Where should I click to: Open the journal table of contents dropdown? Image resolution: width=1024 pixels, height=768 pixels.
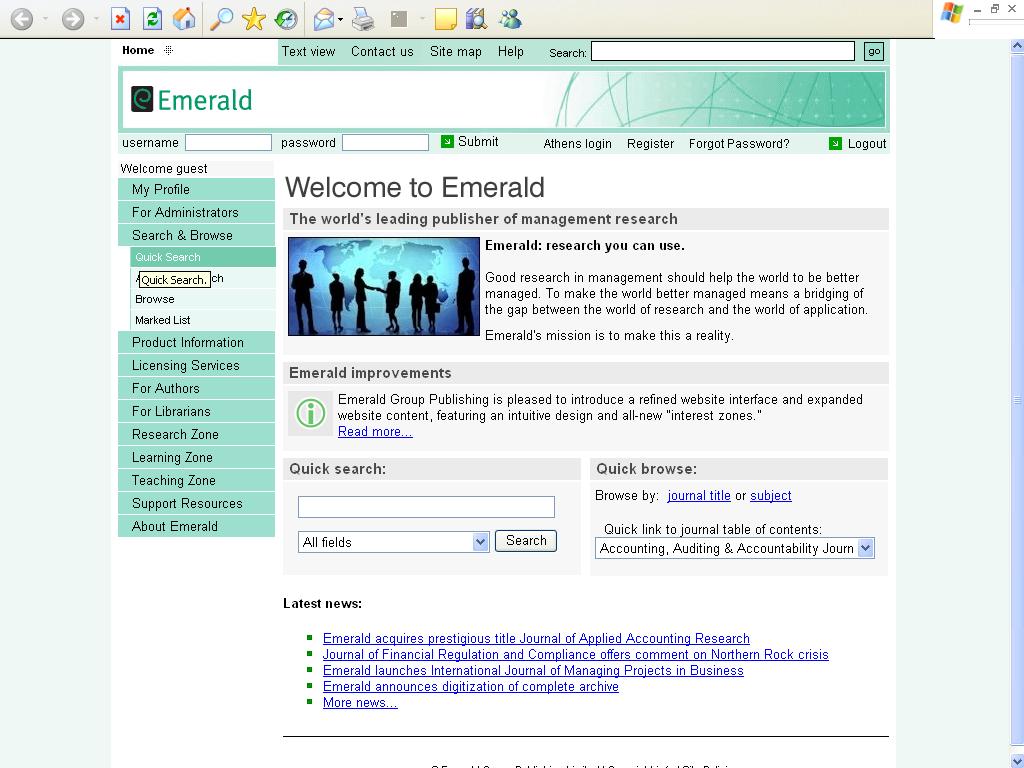click(735, 549)
